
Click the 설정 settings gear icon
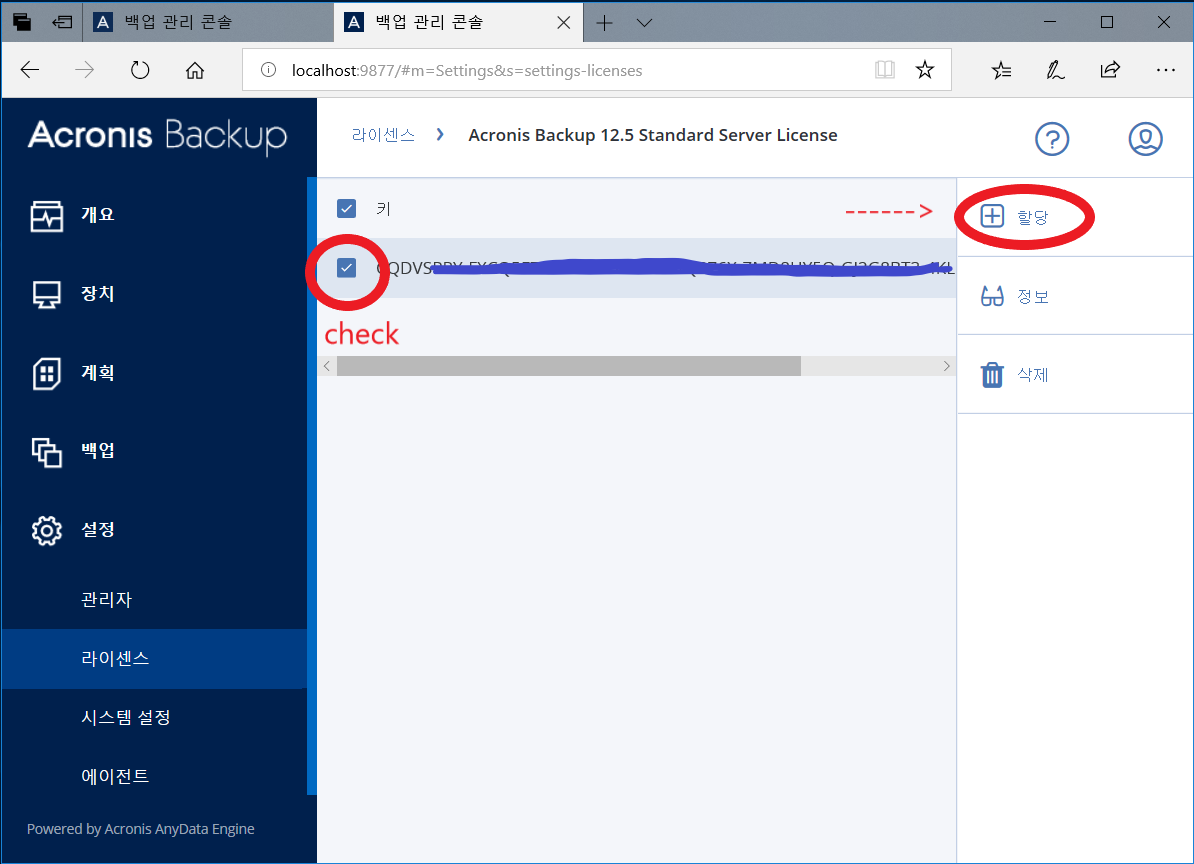point(46,531)
